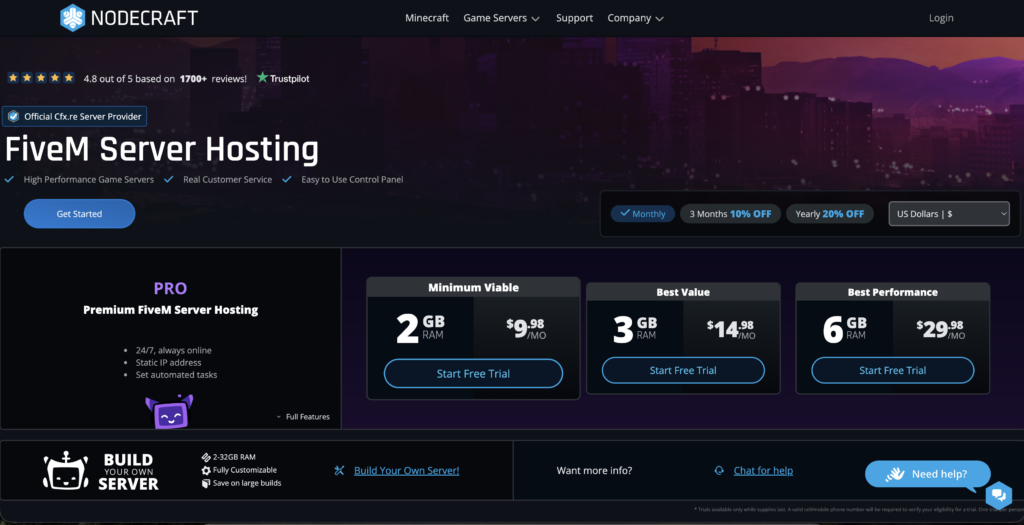Click the five-star rating icons

[x=41, y=78]
